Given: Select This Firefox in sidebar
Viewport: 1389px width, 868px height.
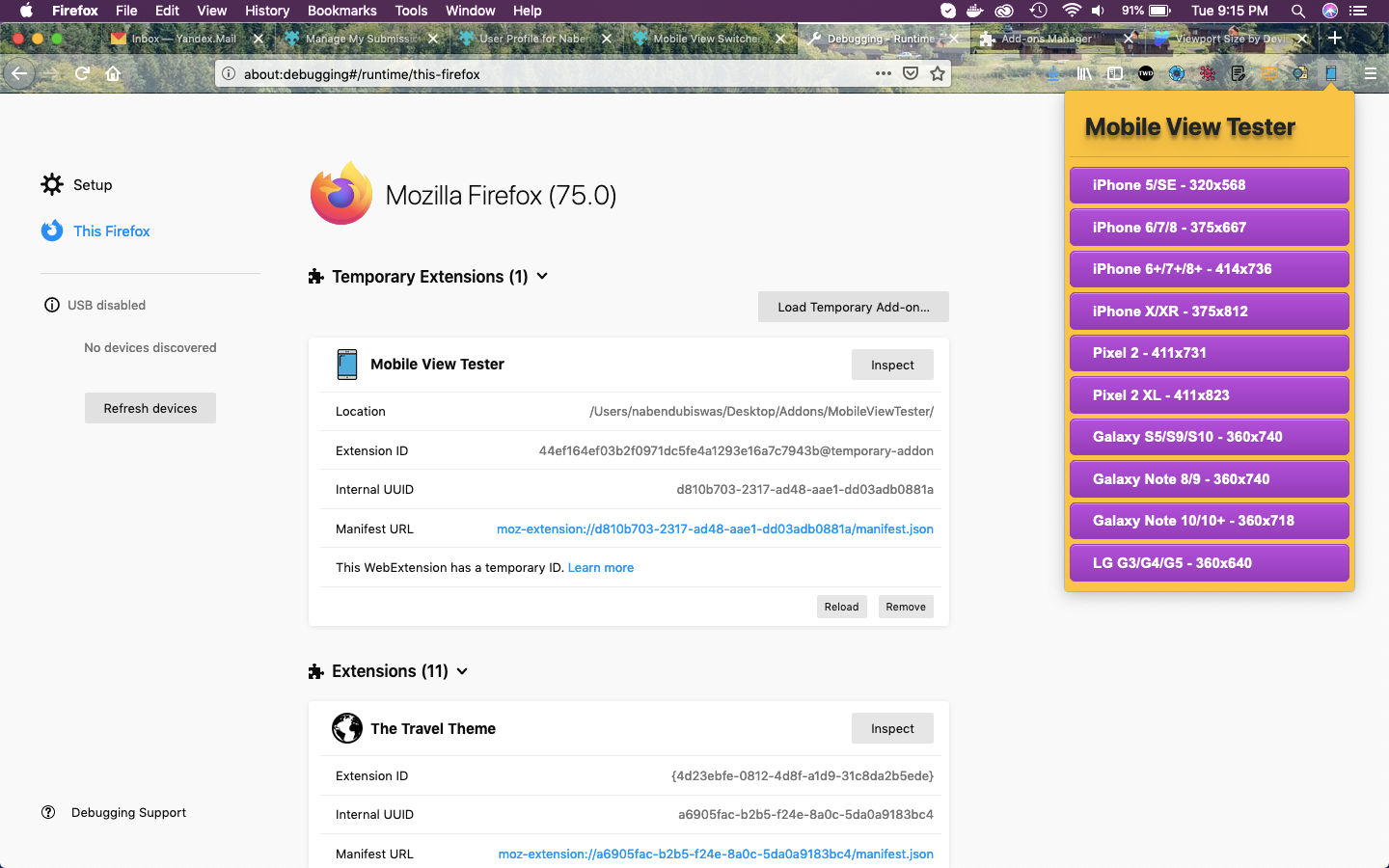Looking at the screenshot, I should click(95, 231).
